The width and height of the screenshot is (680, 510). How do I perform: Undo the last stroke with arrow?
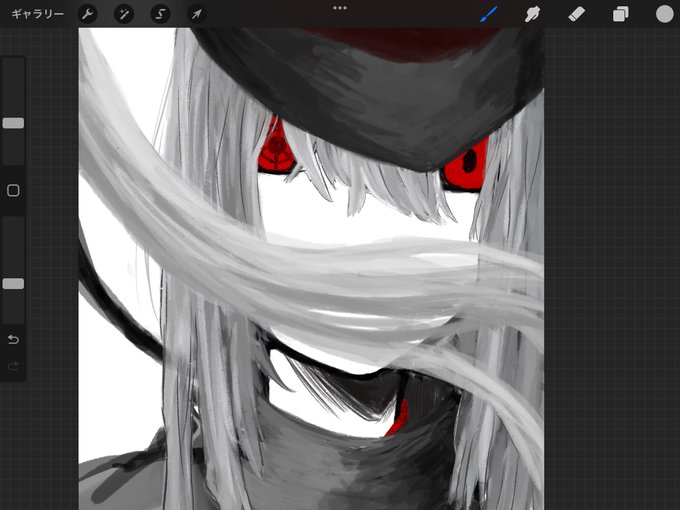coord(13,339)
